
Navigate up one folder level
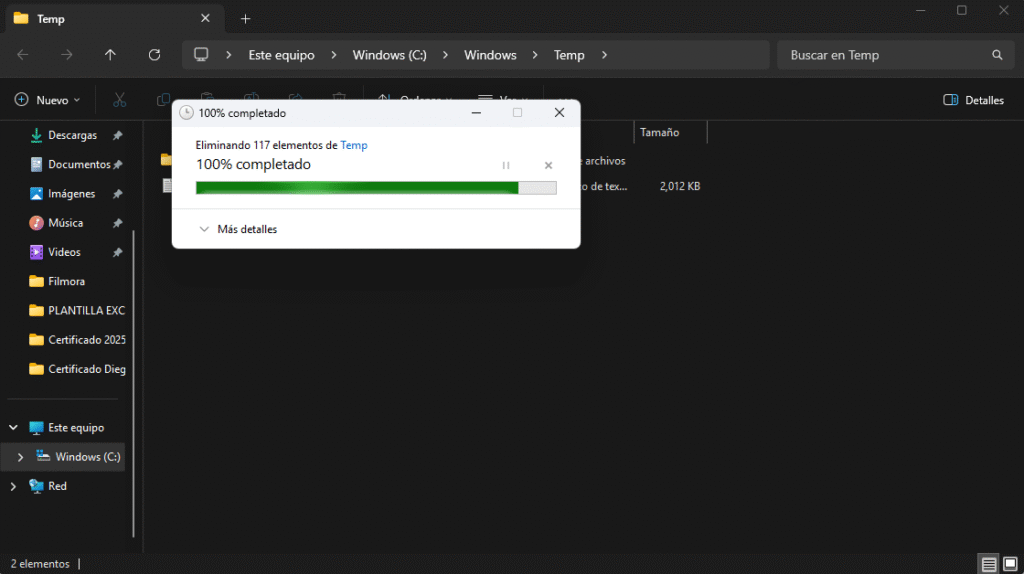110,55
